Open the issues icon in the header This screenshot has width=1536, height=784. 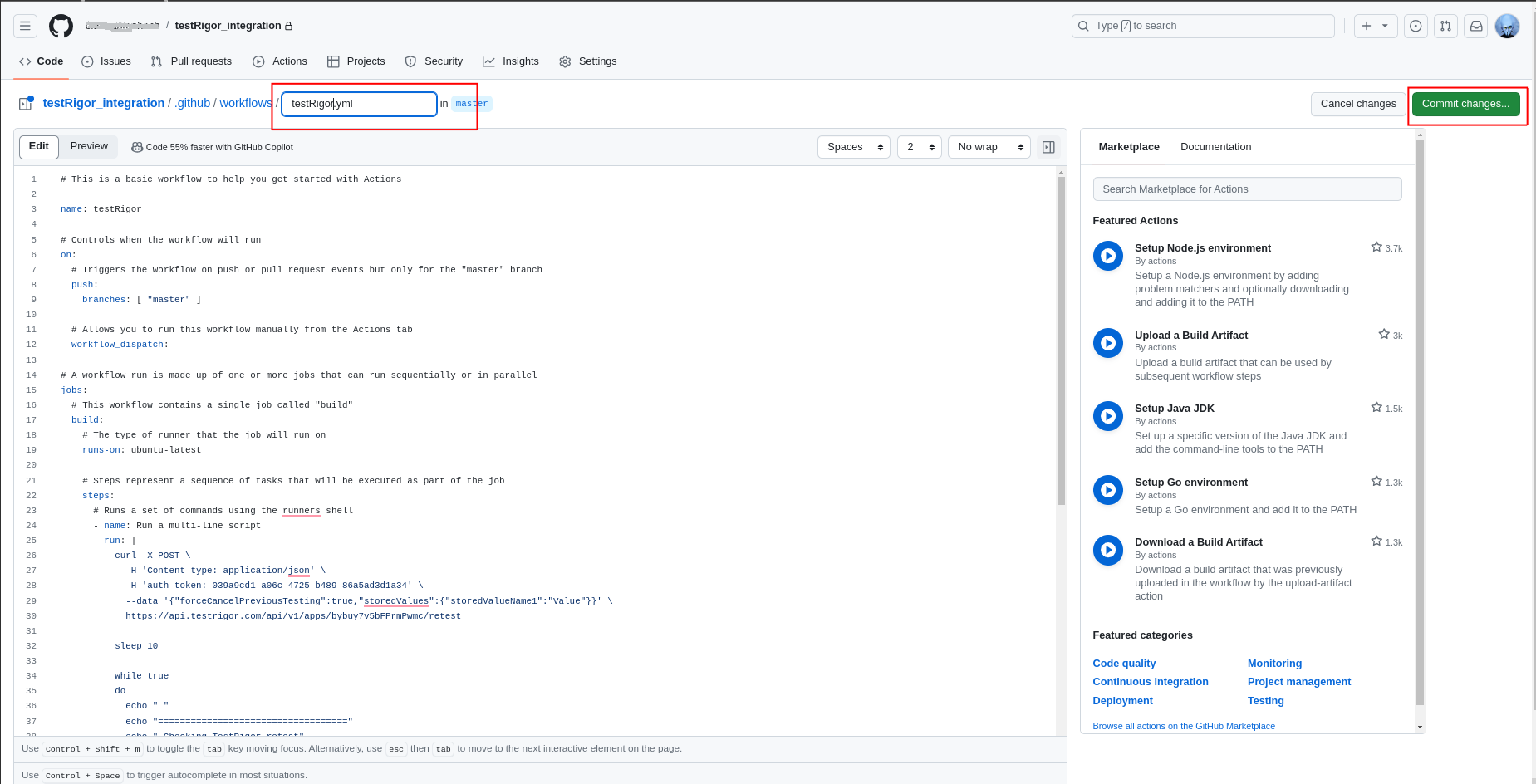(1416, 26)
